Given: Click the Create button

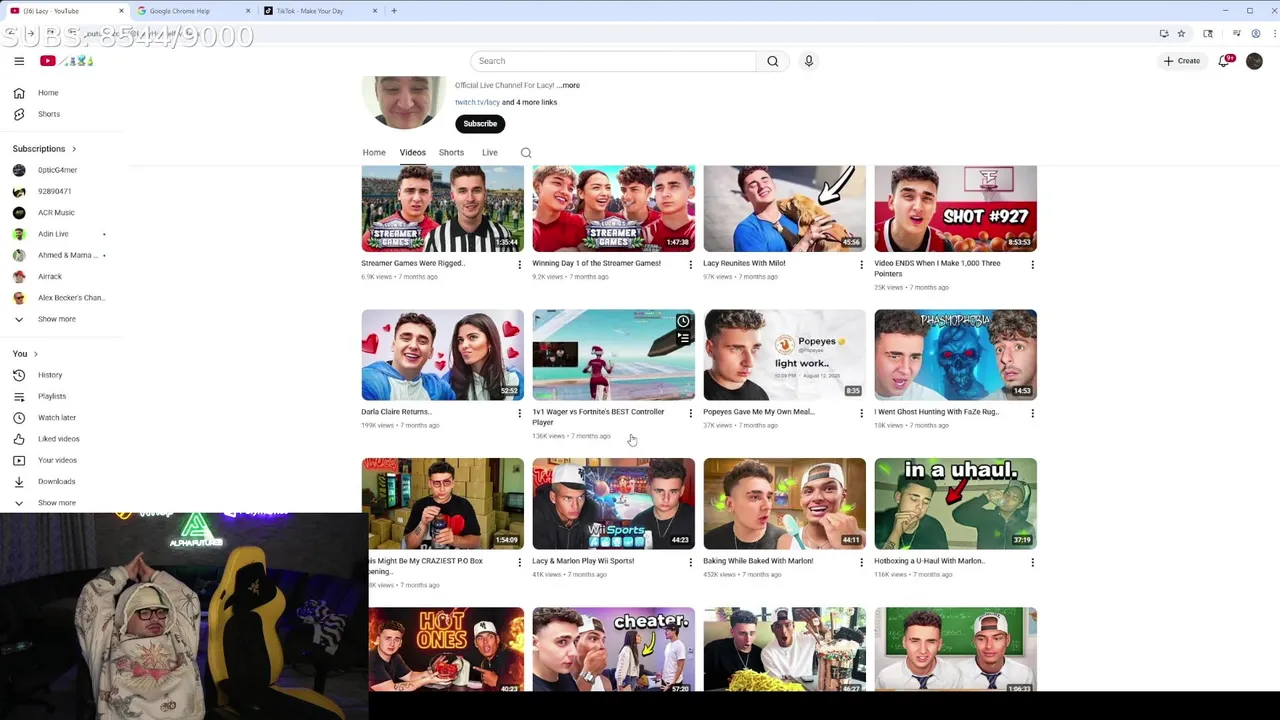Looking at the screenshot, I should tap(1182, 61).
